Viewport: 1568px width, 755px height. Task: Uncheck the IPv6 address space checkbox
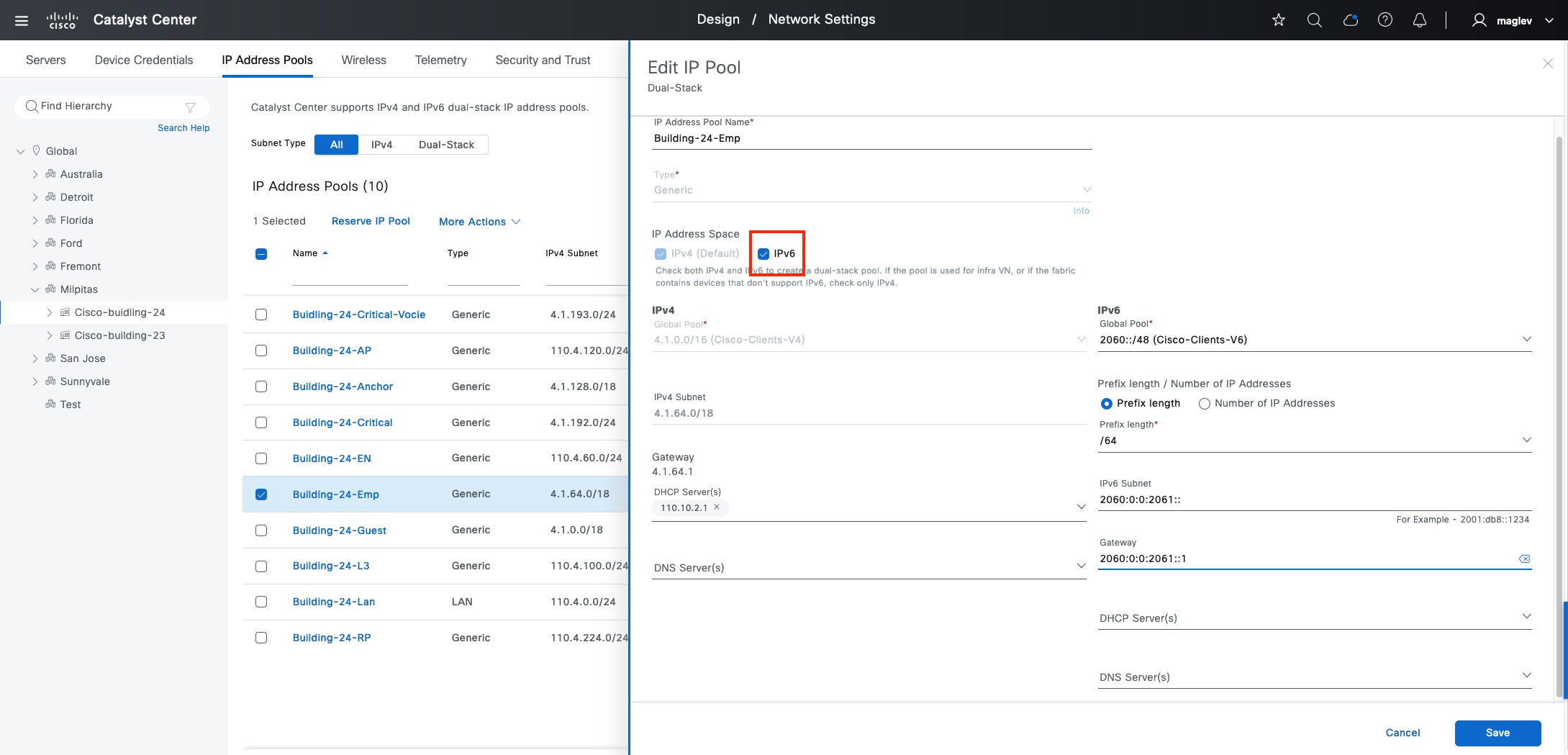pyautogui.click(x=763, y=253)
